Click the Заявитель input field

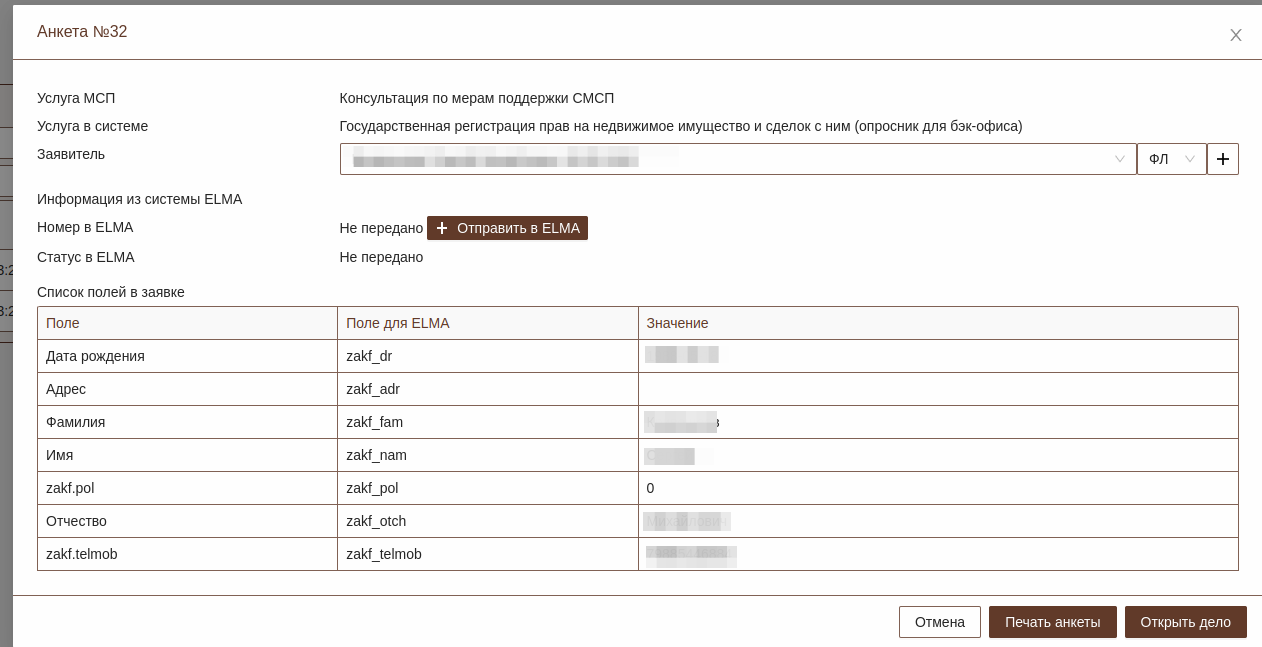pyautogui.click(x=720, y=159)
